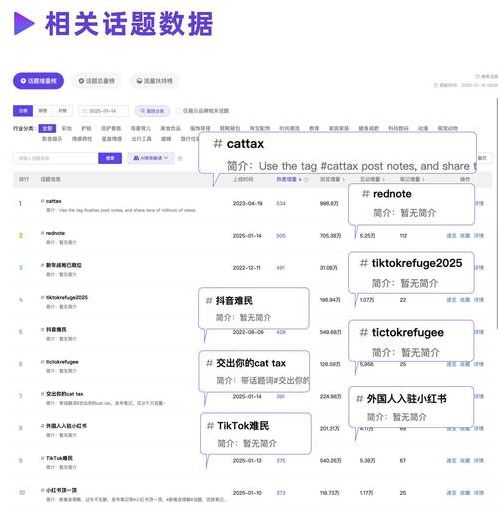The width and height of the screenshot is (498, 517).
Task: Open the tiktokrefuge2025 topic row title
Action: (x=67, y=297)
